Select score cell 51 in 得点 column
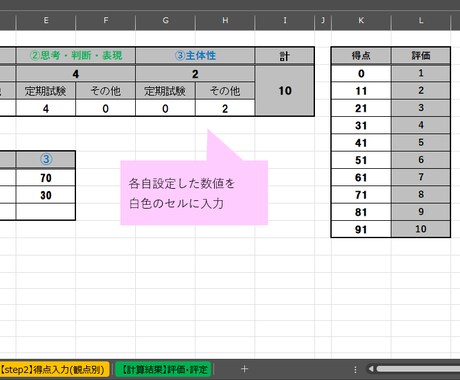460x380 pixels. click(361, 160)
